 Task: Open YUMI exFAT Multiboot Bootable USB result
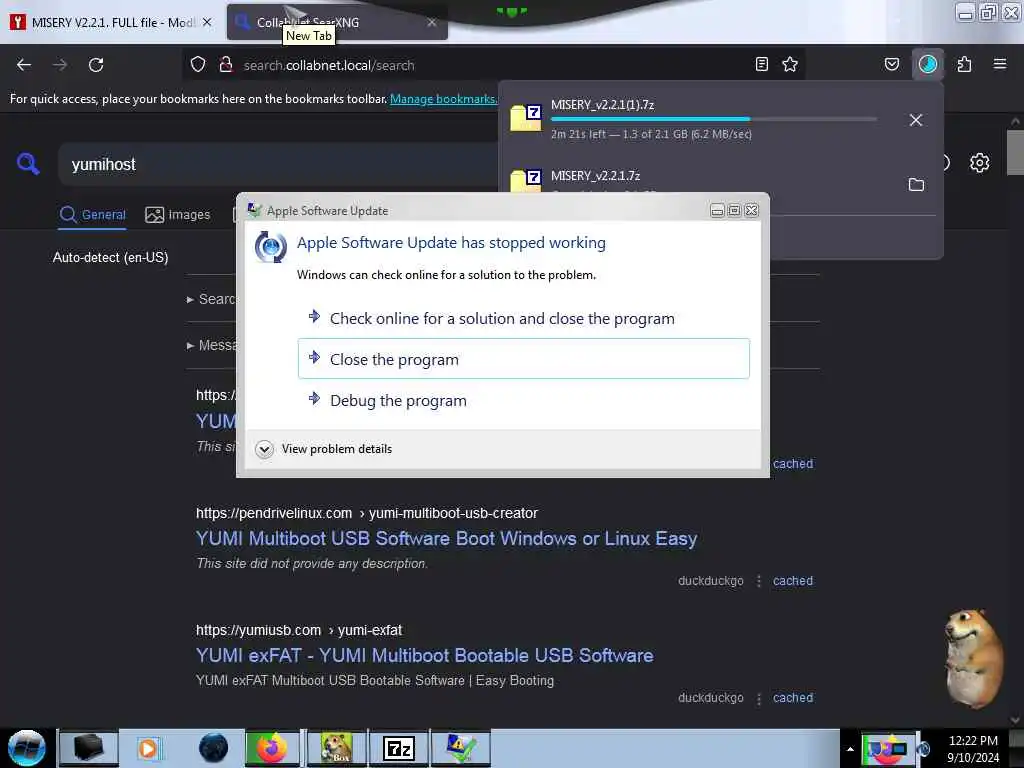[424, 656]
